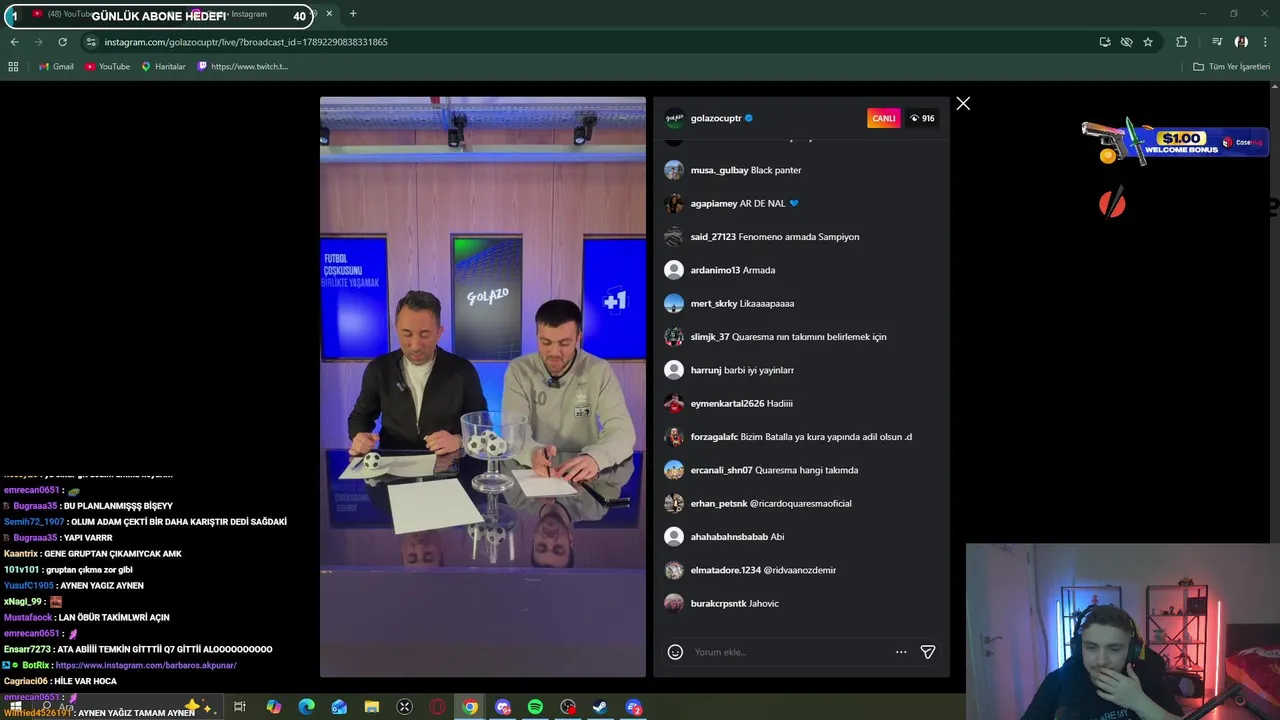Click burakcrpsntk avatar in comments
This screenshot has width=1280, height=720.
point(674,603)
